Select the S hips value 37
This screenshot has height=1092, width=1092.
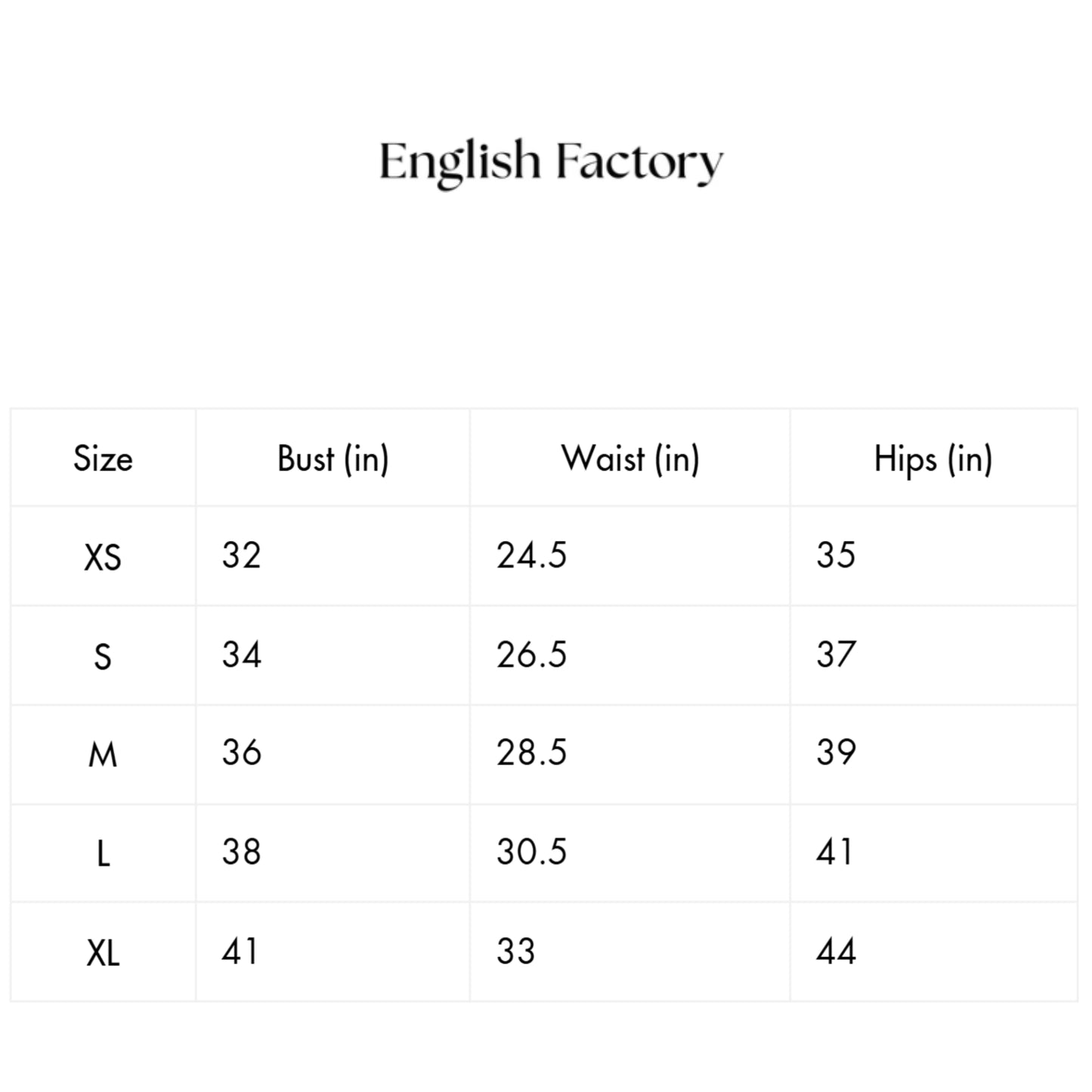836,654
